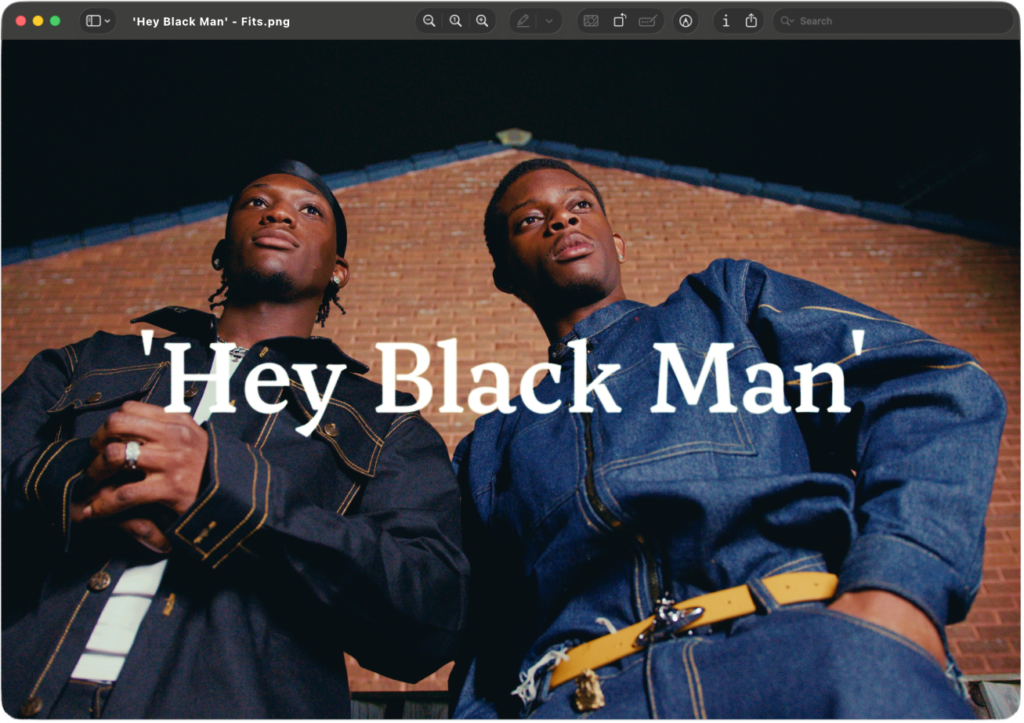Open the form filling toolbar
Viewport: 1024px width, 723px height.
coord(647,21)
